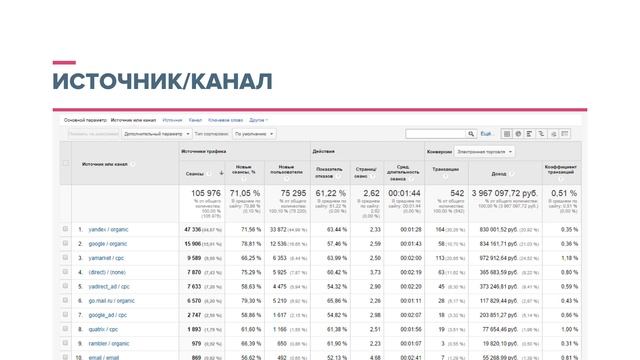This screenshot has height=360, width=640.
Task: Open the go.mail.ru / organic source link
Action: [x=111, y=301]
